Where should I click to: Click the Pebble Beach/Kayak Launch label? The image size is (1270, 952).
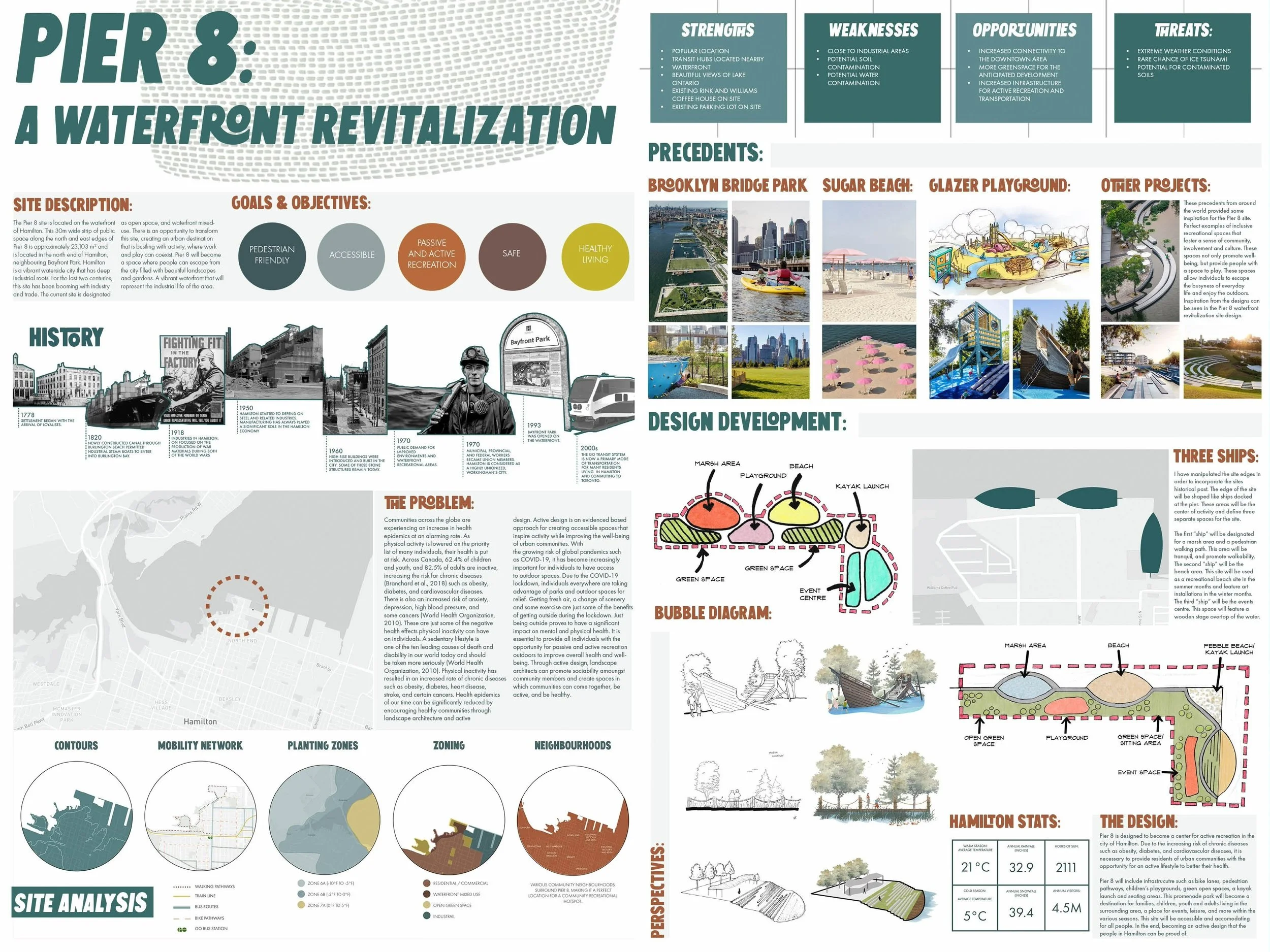click(1229, 649)
